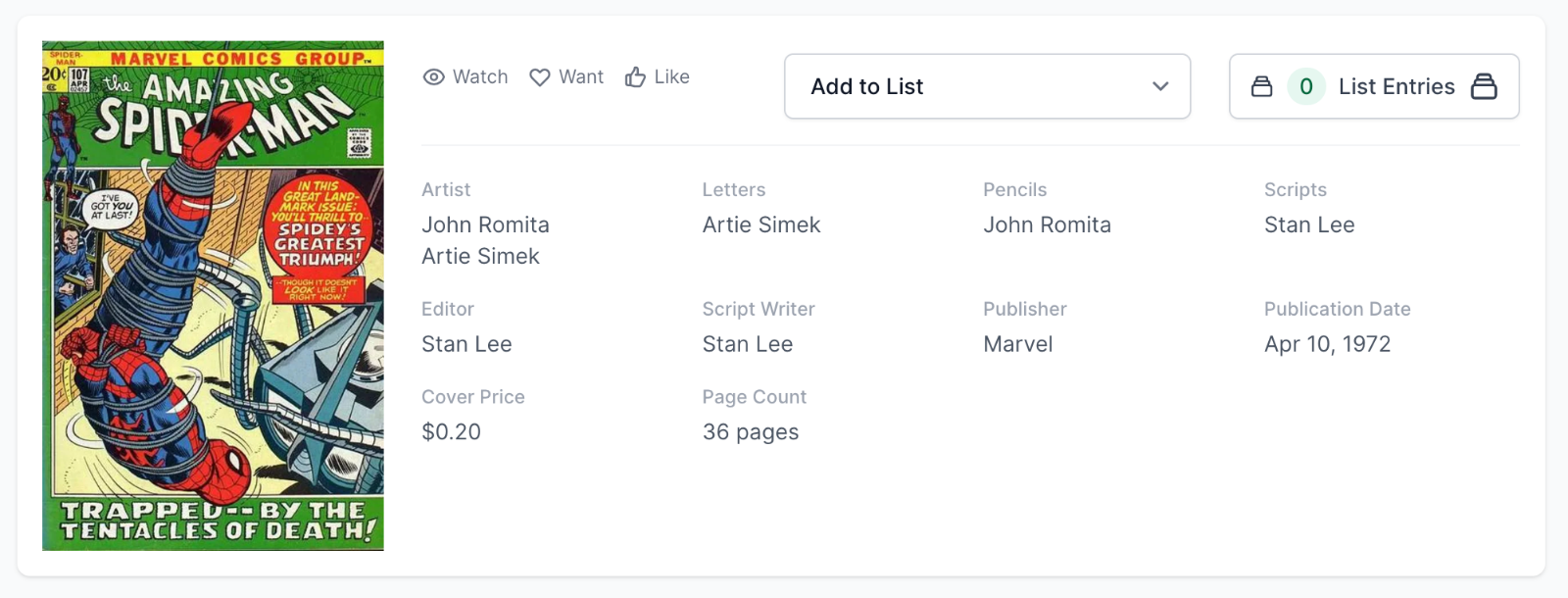Image resolution: width=1568 pixels, height=598 pixels.
Task: Click John Romita under Pencils
Action: pyautogui.click(x=1047, y=225)
